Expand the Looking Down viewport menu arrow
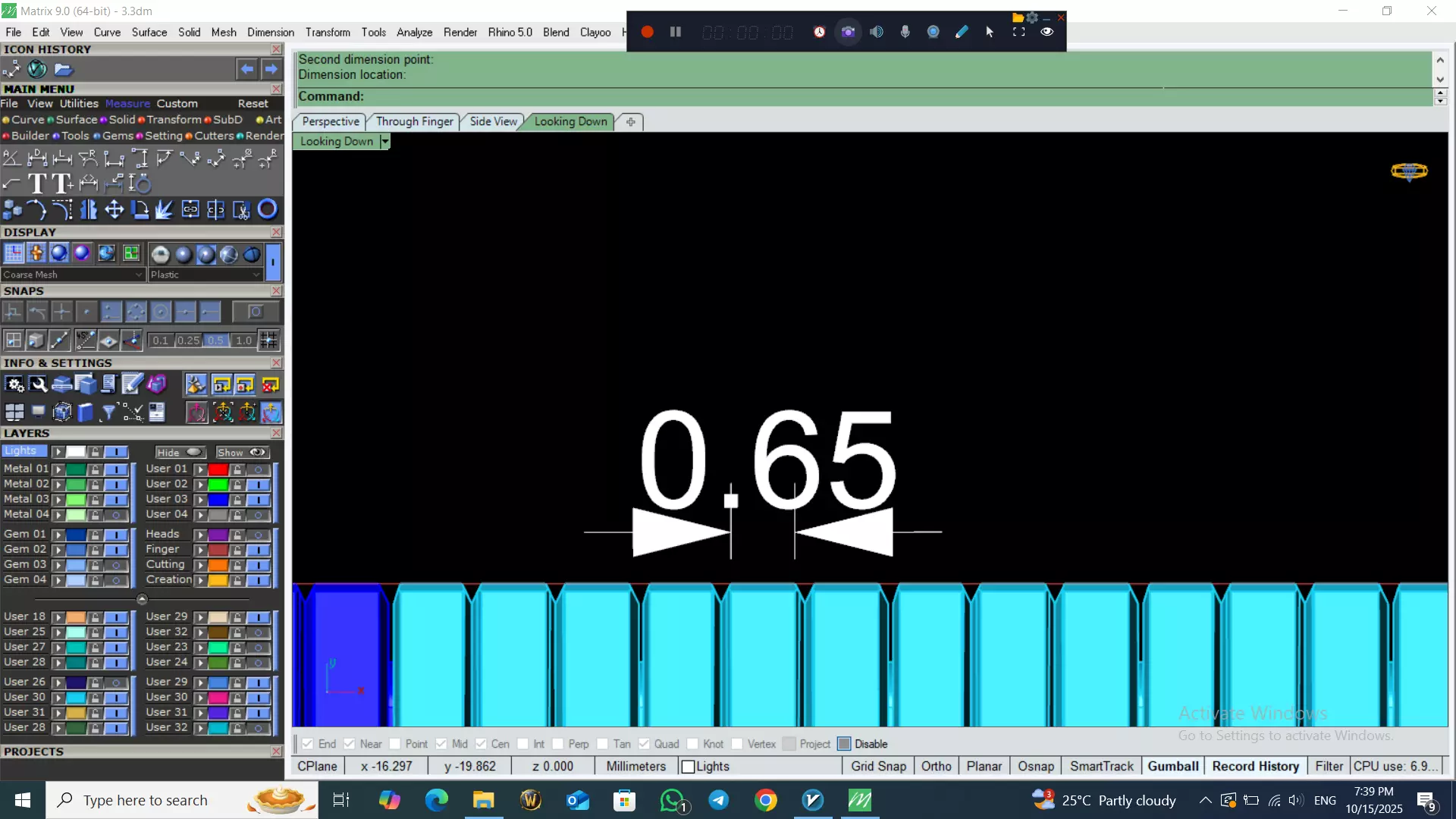 click(385, 142)
